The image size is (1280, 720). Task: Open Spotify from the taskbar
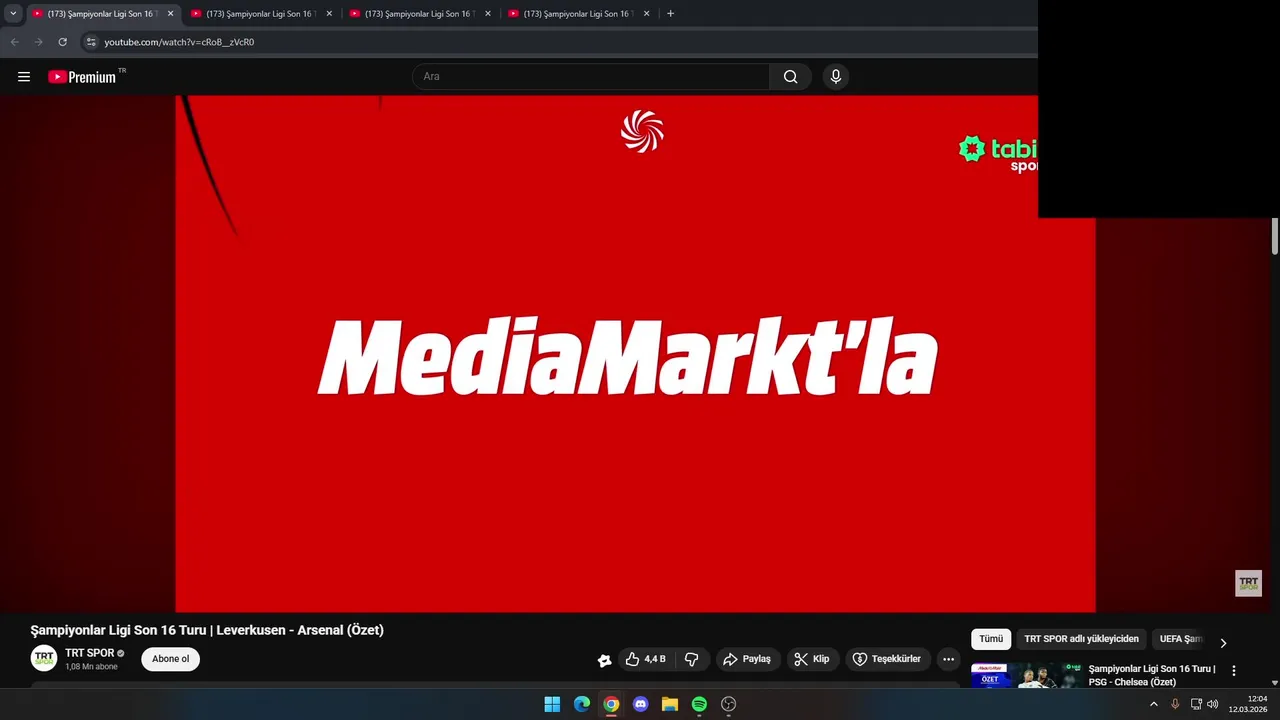click(x=699, y=704)
